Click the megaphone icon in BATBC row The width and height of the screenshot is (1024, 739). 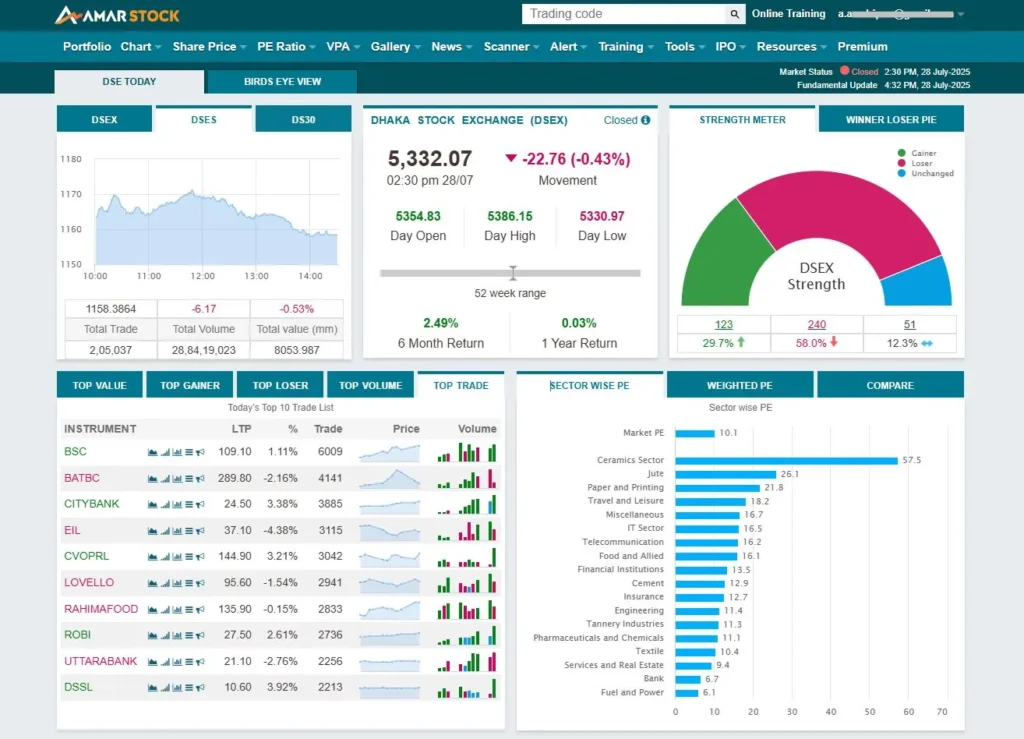coord(200,479)
